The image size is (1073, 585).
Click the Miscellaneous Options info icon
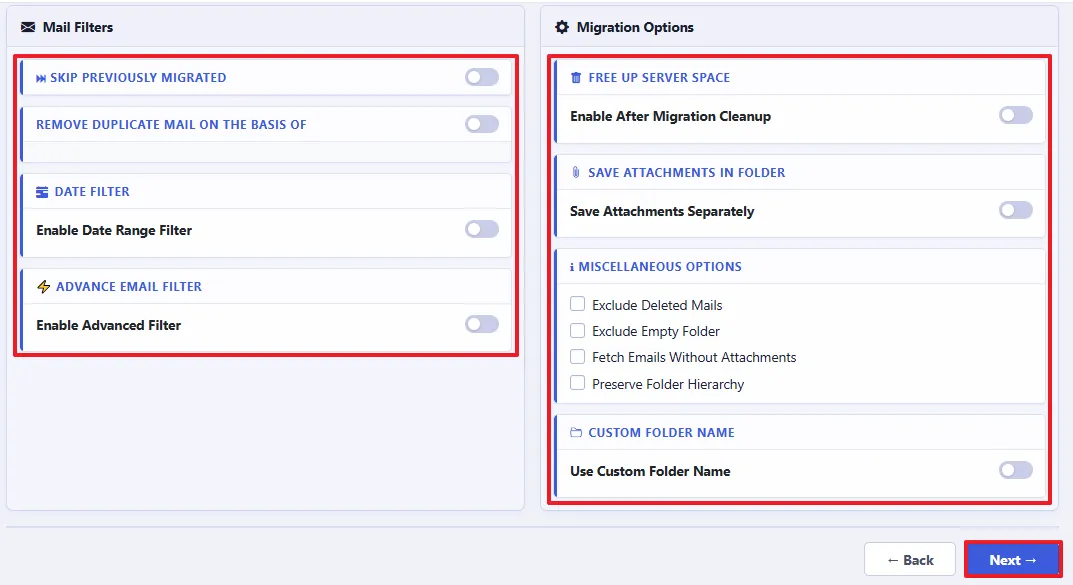coord(572,267)
